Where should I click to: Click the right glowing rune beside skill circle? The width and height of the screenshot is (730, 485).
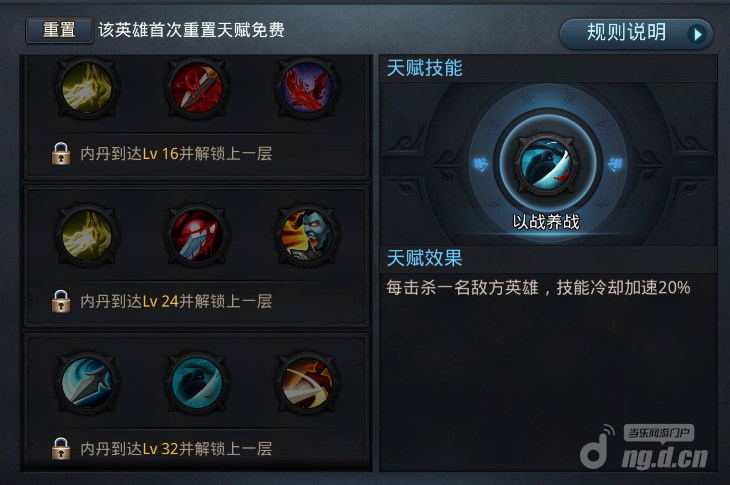pos(615,164)
